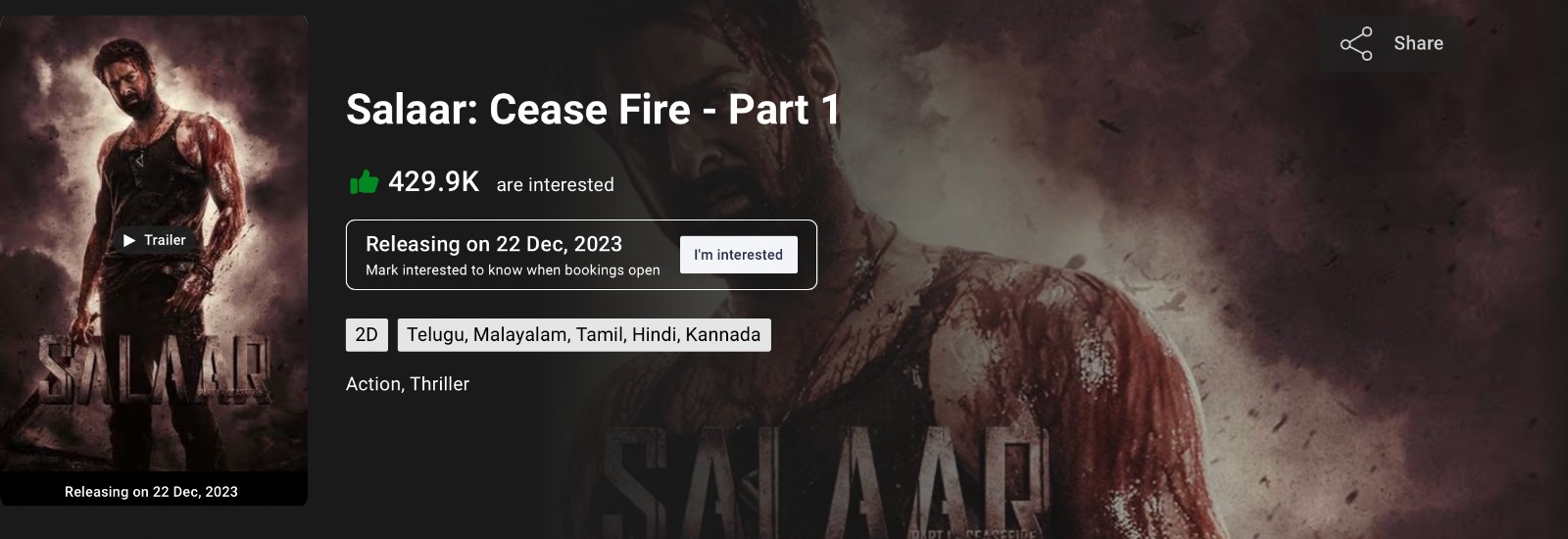Click the Thriller genre text
The height and width of the screenshot is (539, 1568).
439,384
